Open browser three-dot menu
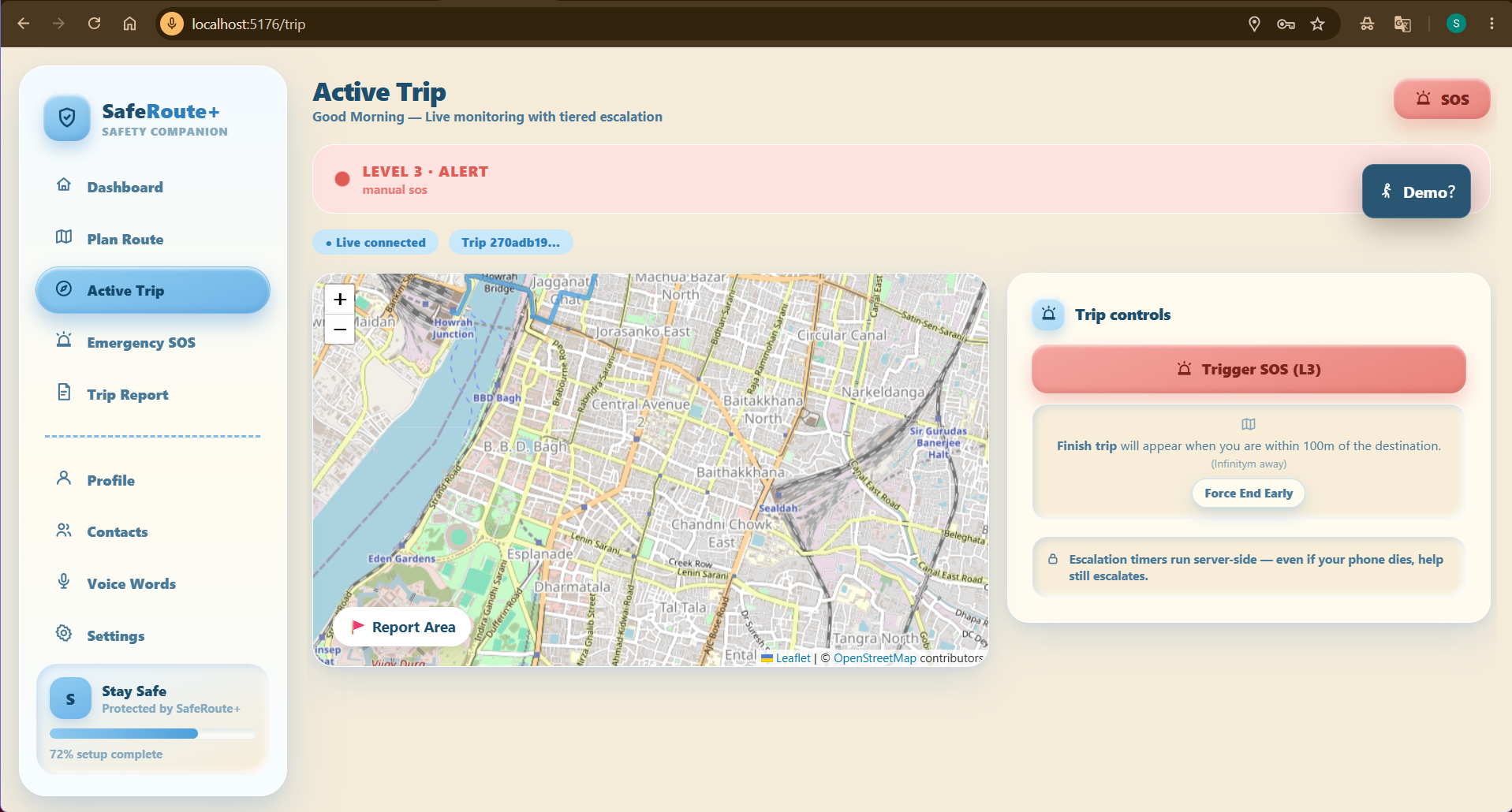Viewport: 1512px width, 812px height. click(x=1491, y=24)
